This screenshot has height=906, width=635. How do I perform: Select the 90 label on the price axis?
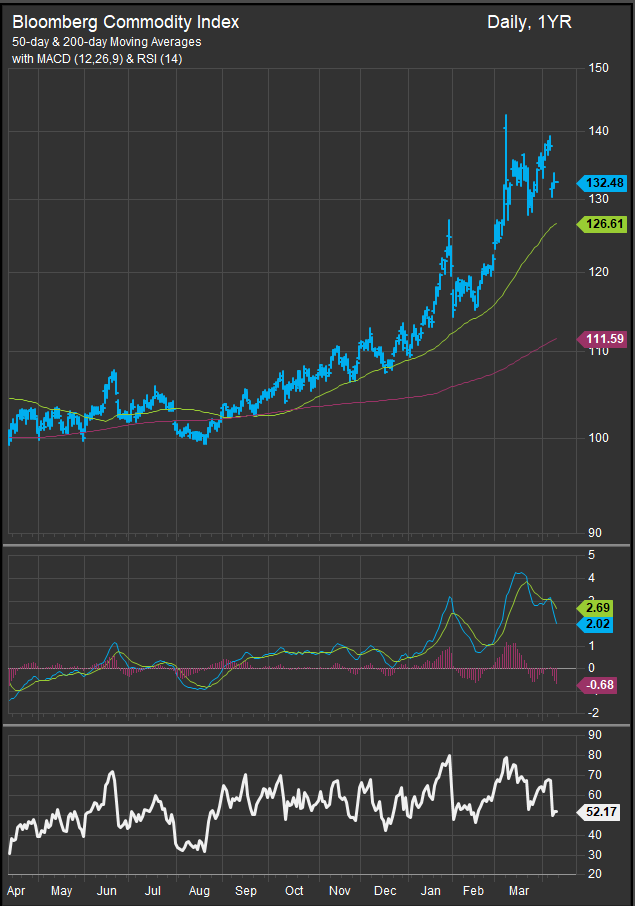(x=595, y=532)
